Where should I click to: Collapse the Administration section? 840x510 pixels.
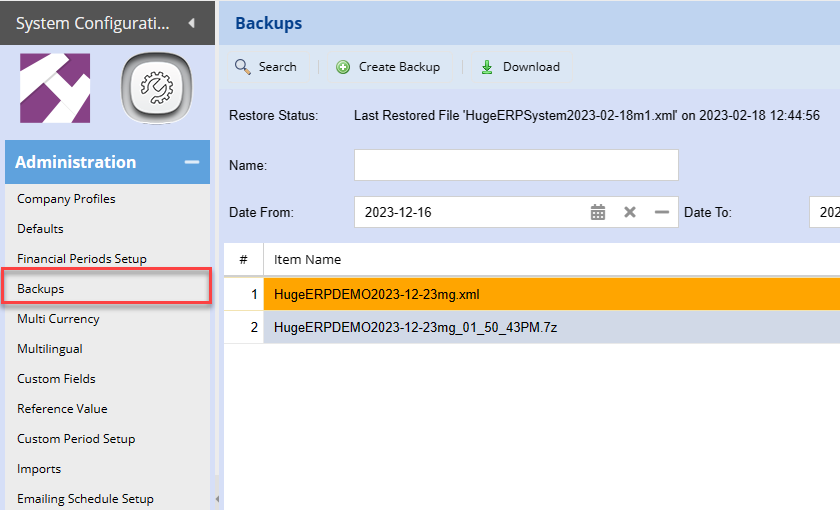click(x=191, y=162)
